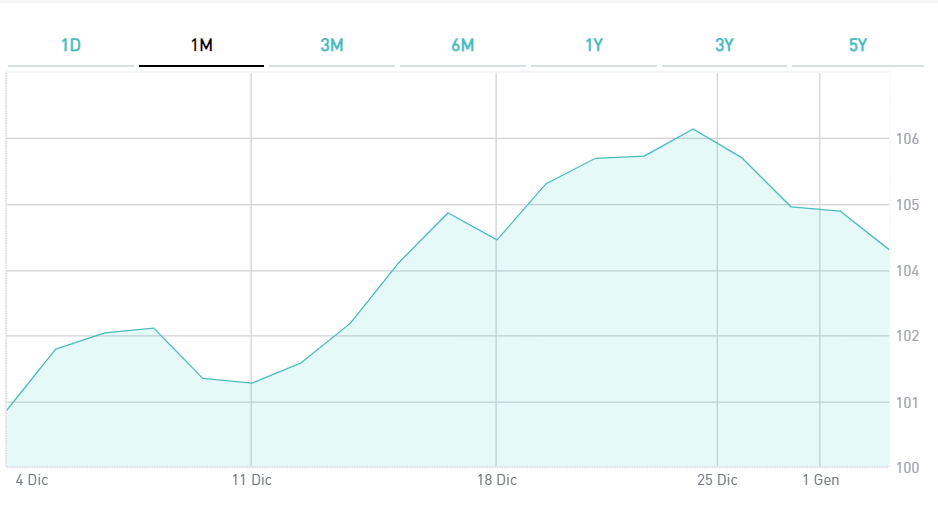Open the 6M time range tab

point(462,46)
